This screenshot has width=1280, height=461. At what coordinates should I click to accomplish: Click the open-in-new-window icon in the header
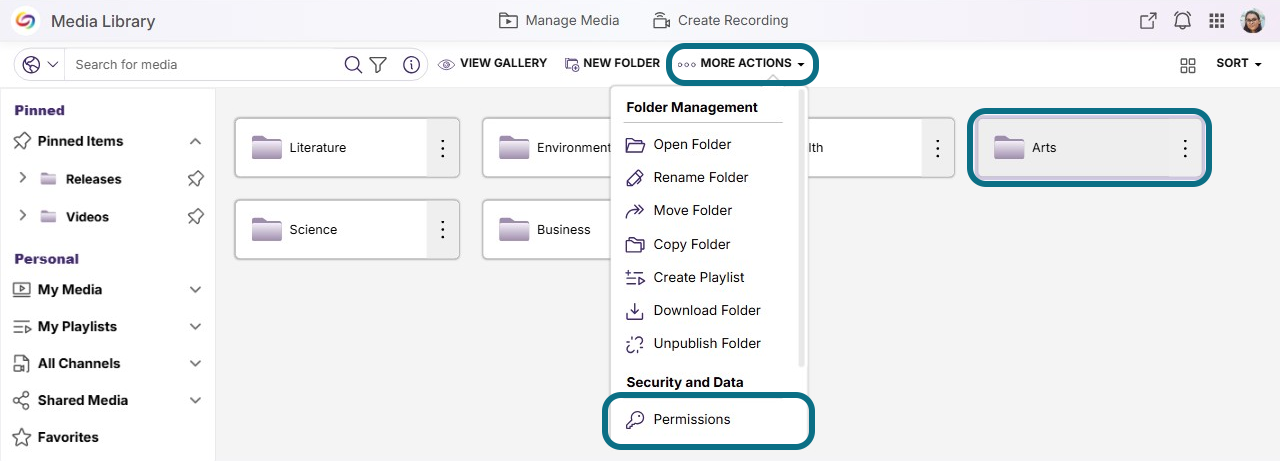1148,21
